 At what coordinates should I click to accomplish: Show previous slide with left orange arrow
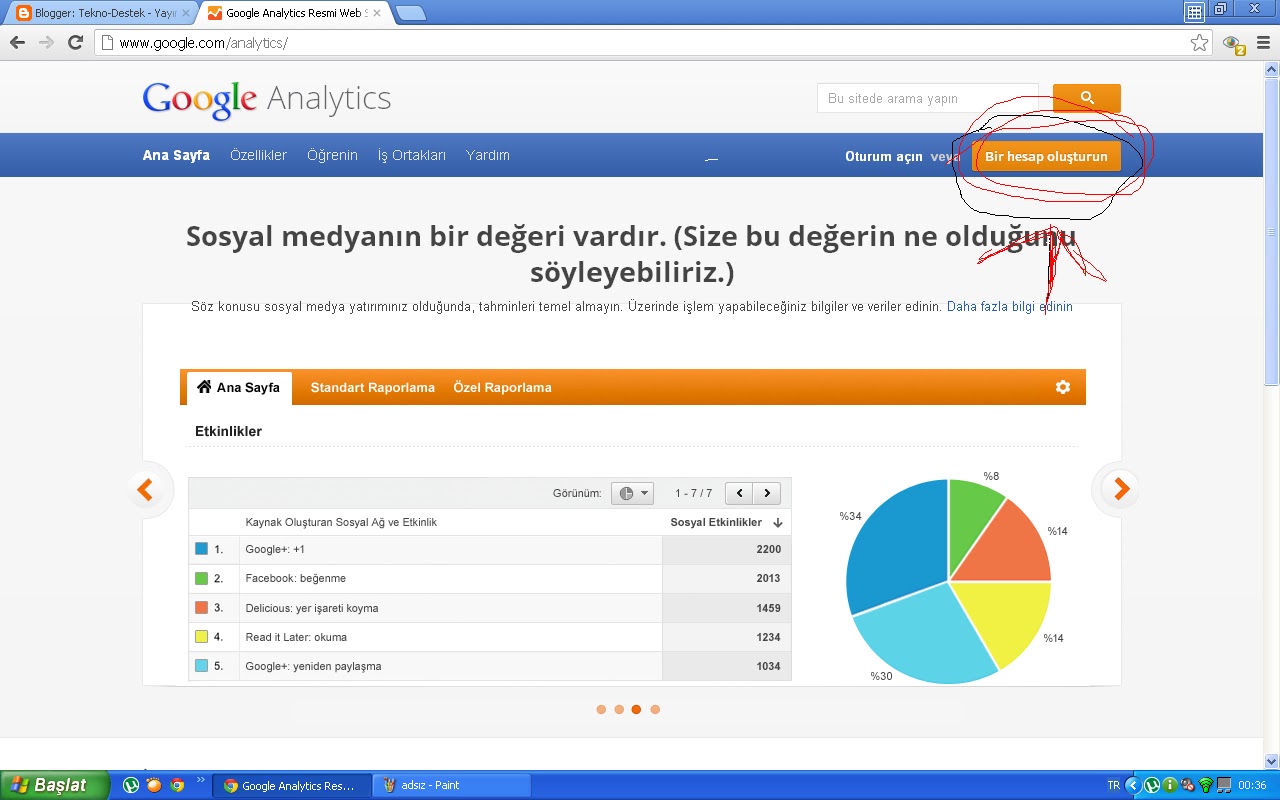click(146, 489)
